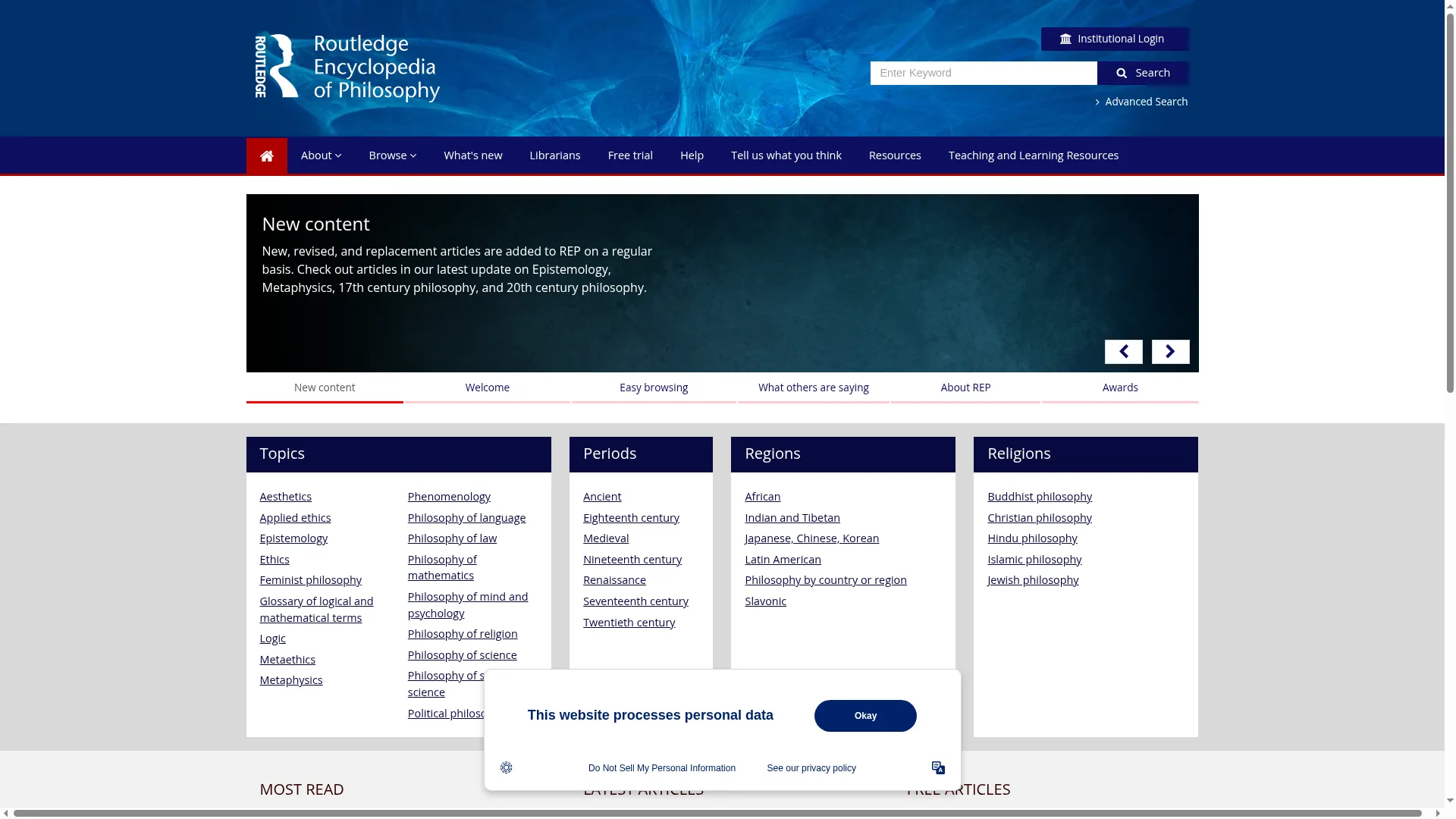Open the Epistemology topic
1456x819 pixels.
[293, 538]
